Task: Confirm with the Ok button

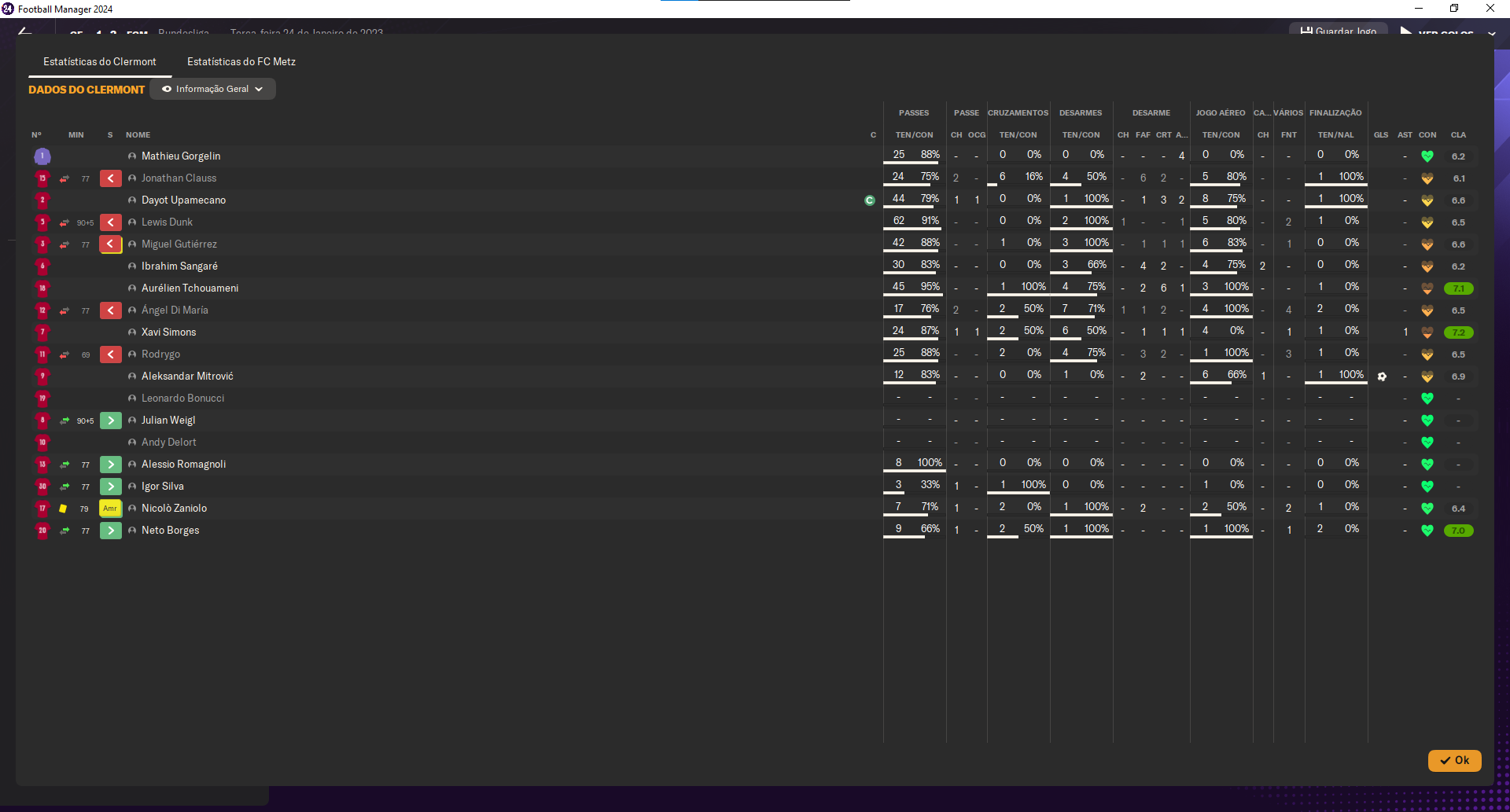Action: click(x=1454, y=760)
